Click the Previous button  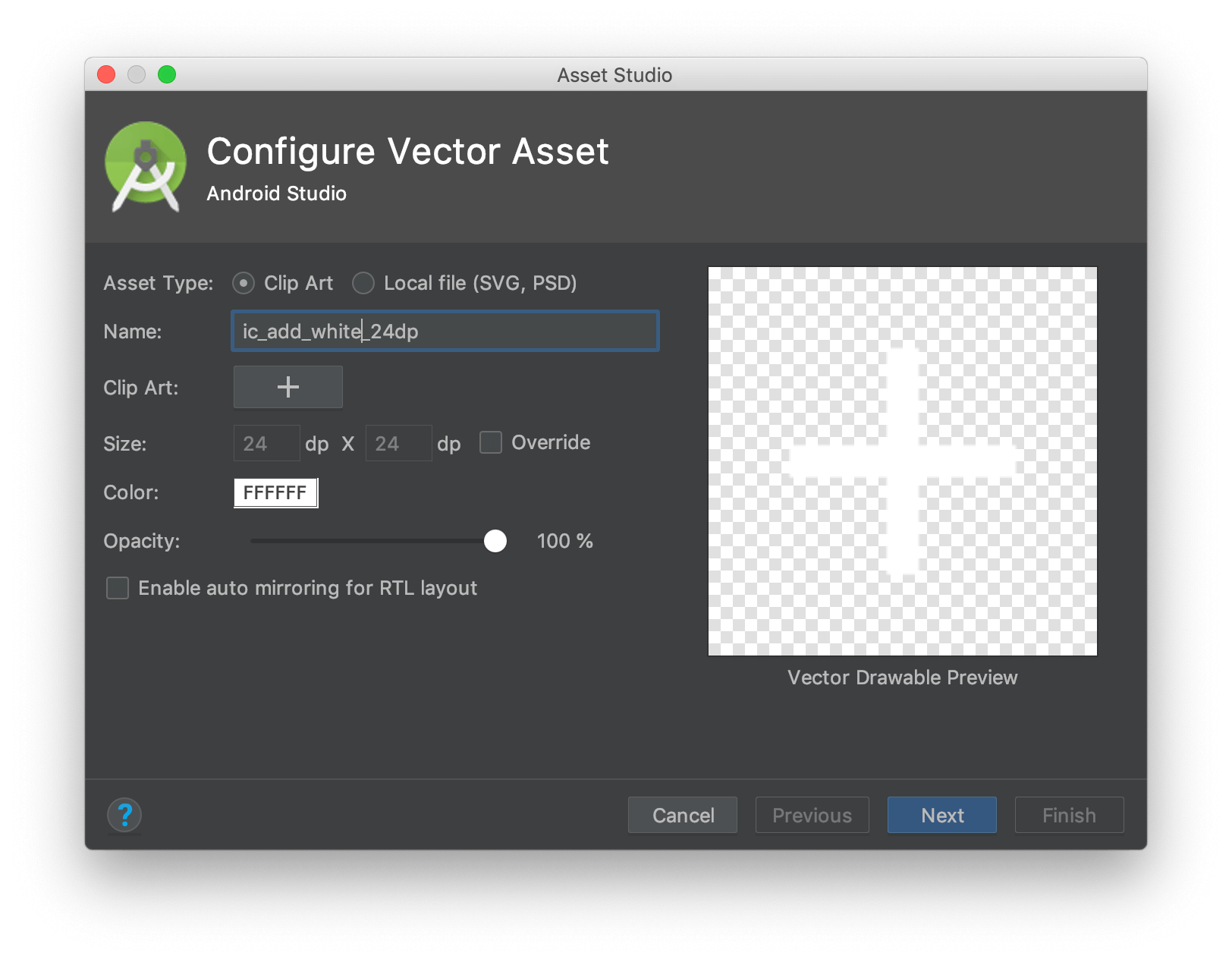point(812,816)
